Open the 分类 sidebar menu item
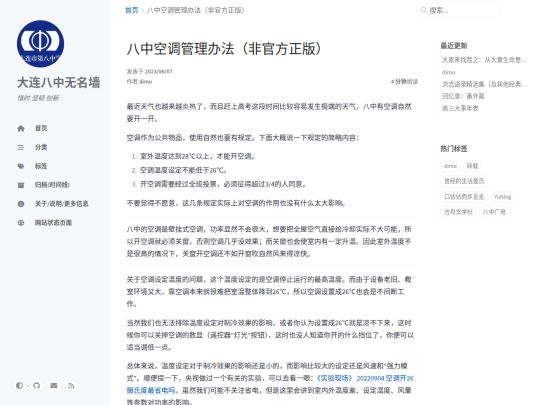 tap(41, 147)
